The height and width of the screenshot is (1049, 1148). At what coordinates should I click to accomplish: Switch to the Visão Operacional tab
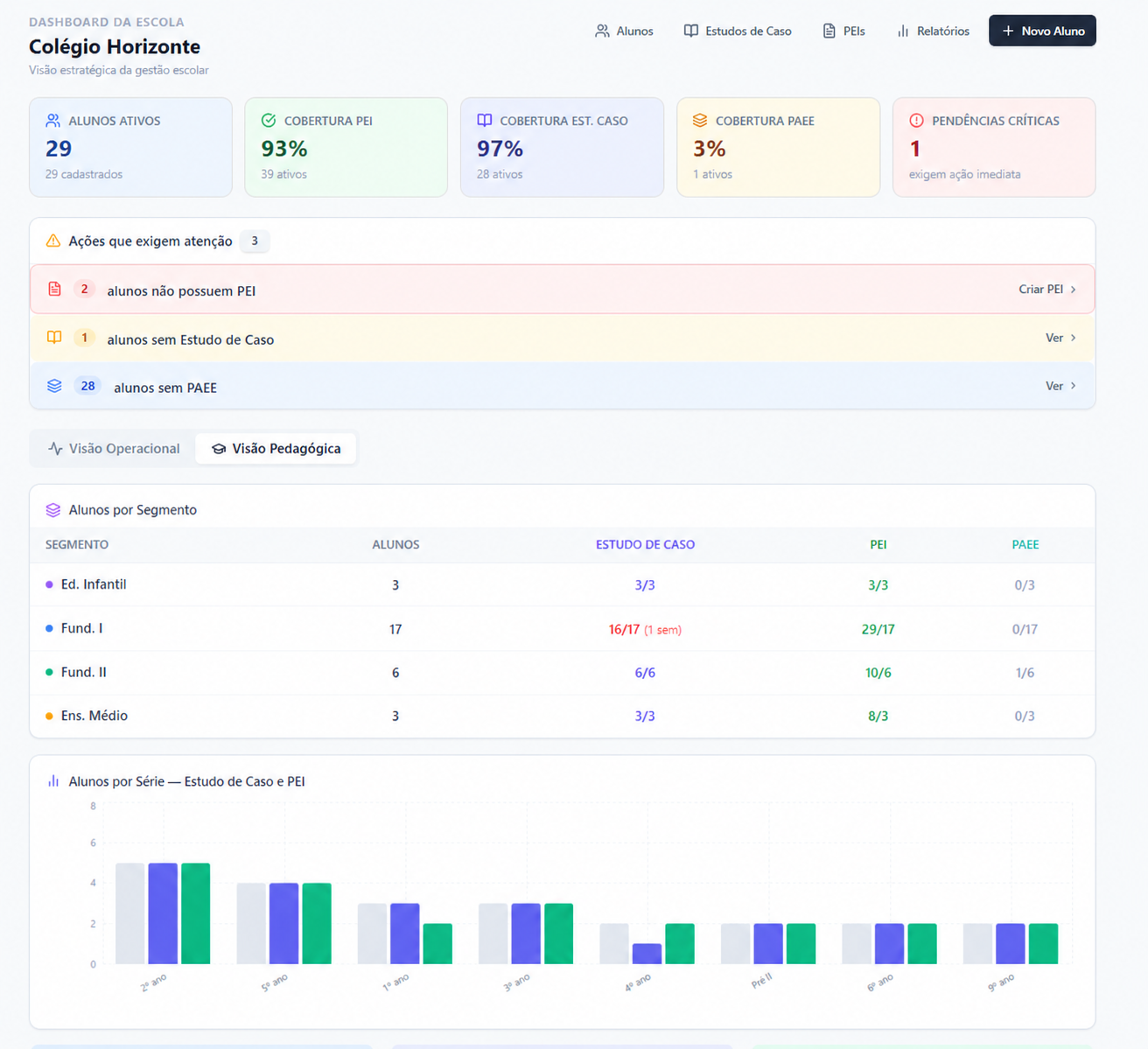(x=114, y=449)
